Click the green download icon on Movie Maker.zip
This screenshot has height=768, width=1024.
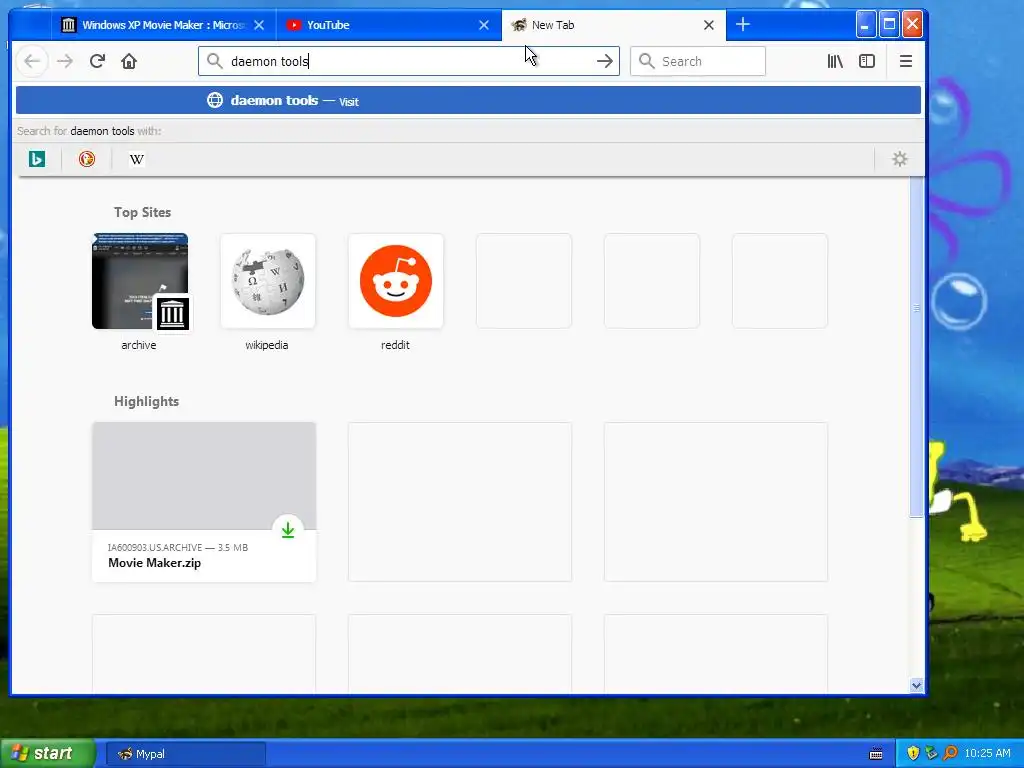tap(288, 530)
